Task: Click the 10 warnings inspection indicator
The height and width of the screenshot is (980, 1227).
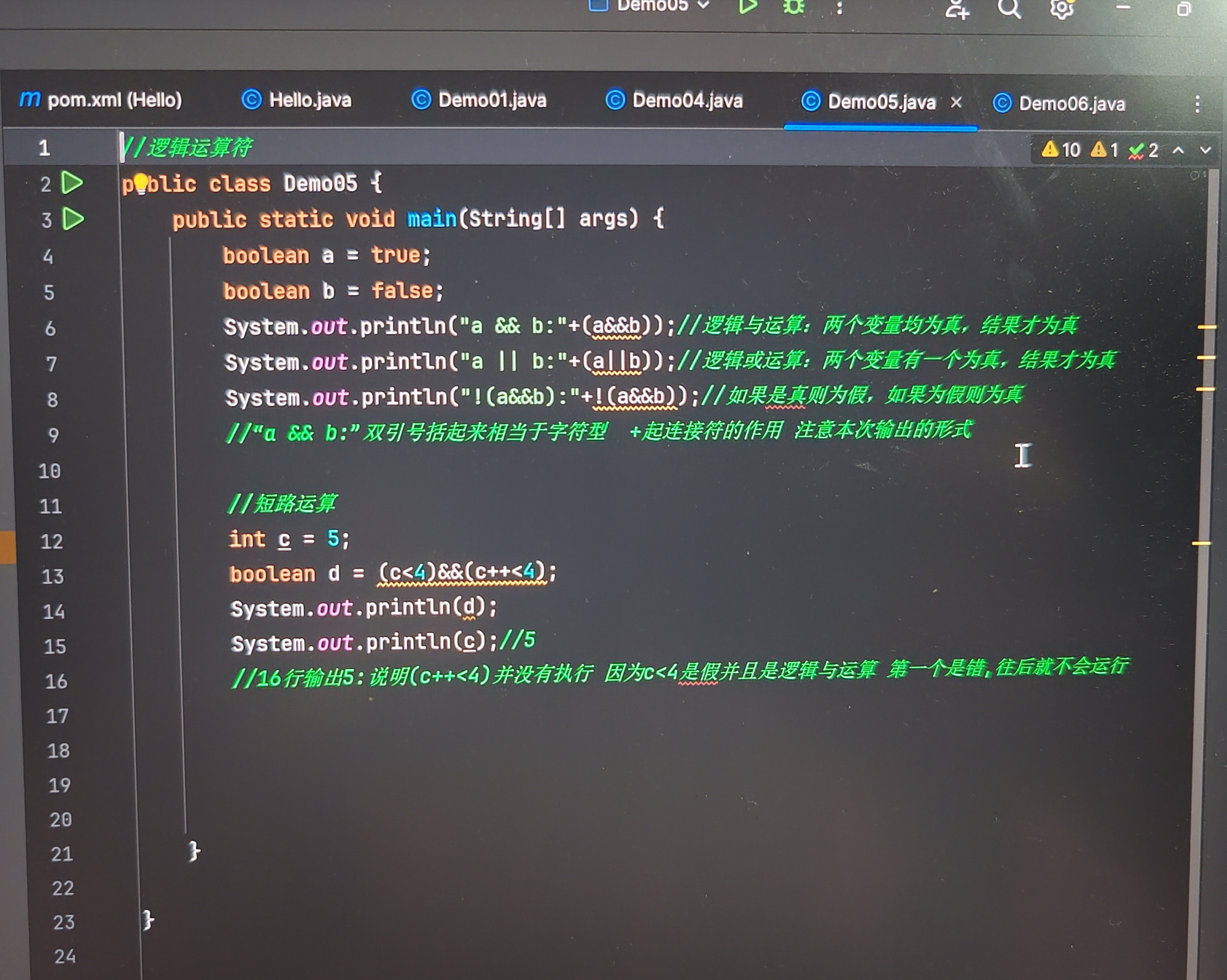Action: coord(1061,150)
